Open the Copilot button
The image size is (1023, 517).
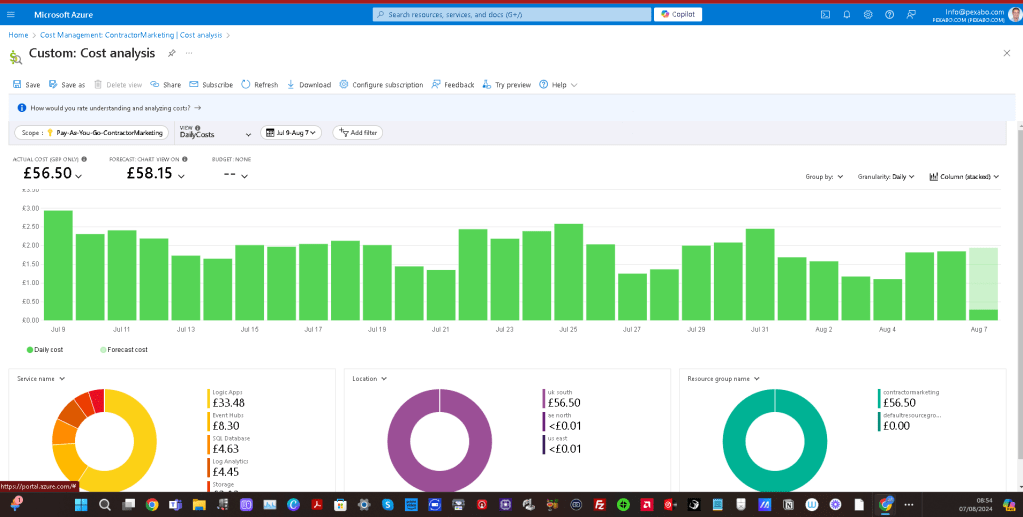click(678, 14)
